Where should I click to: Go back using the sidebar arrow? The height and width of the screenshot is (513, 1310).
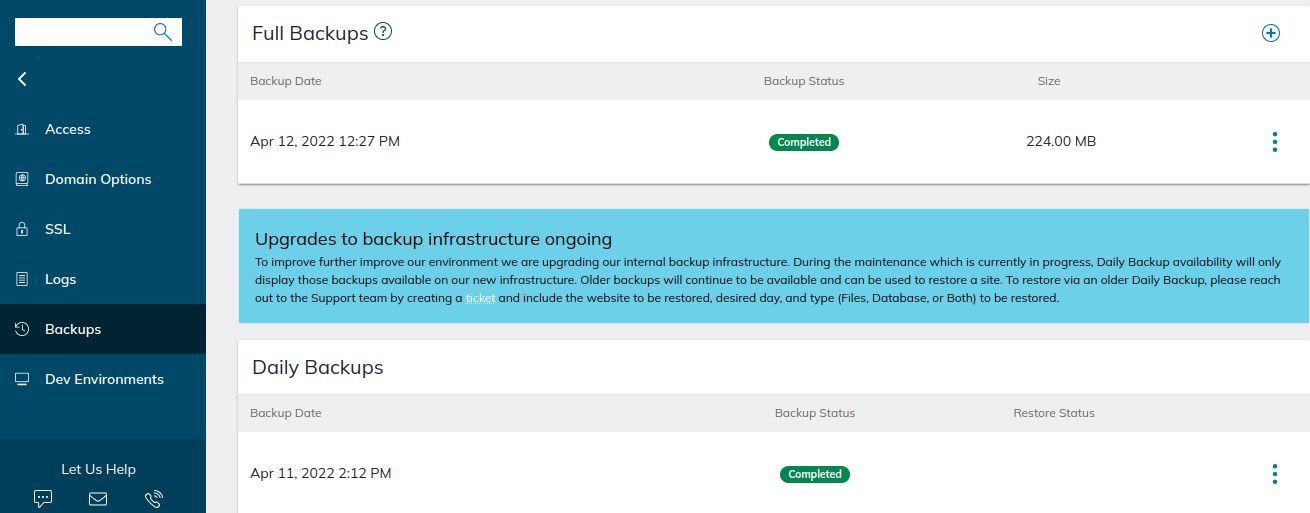(22, 79)
